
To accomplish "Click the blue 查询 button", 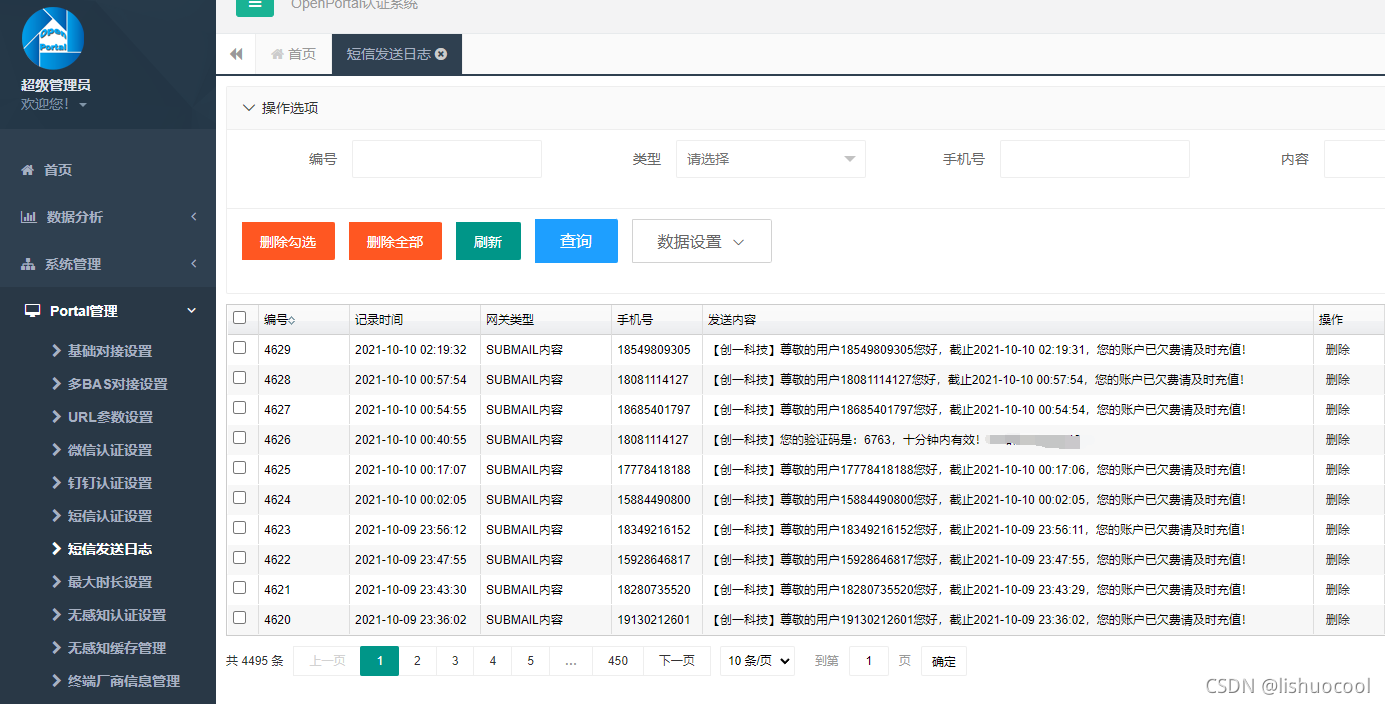I will tap(576, 241).
